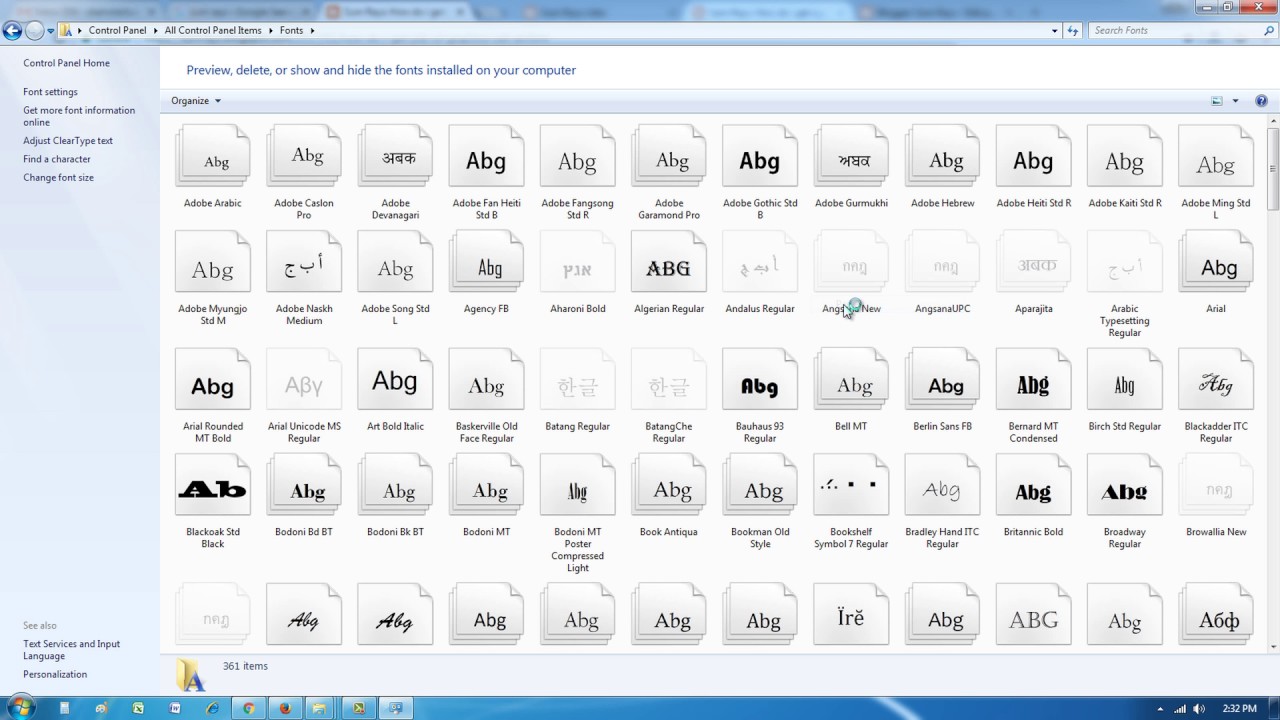Select Adobe Devanagari font icon

[x=395, y=157]
